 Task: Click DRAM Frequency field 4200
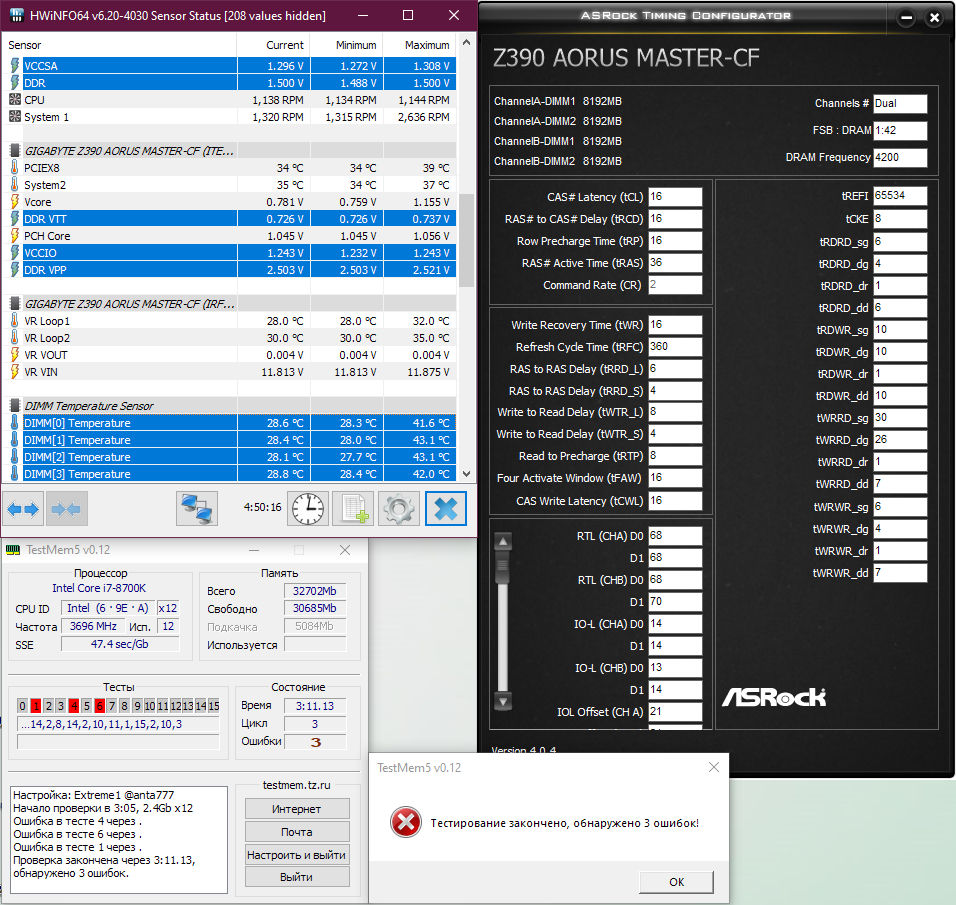900,157
